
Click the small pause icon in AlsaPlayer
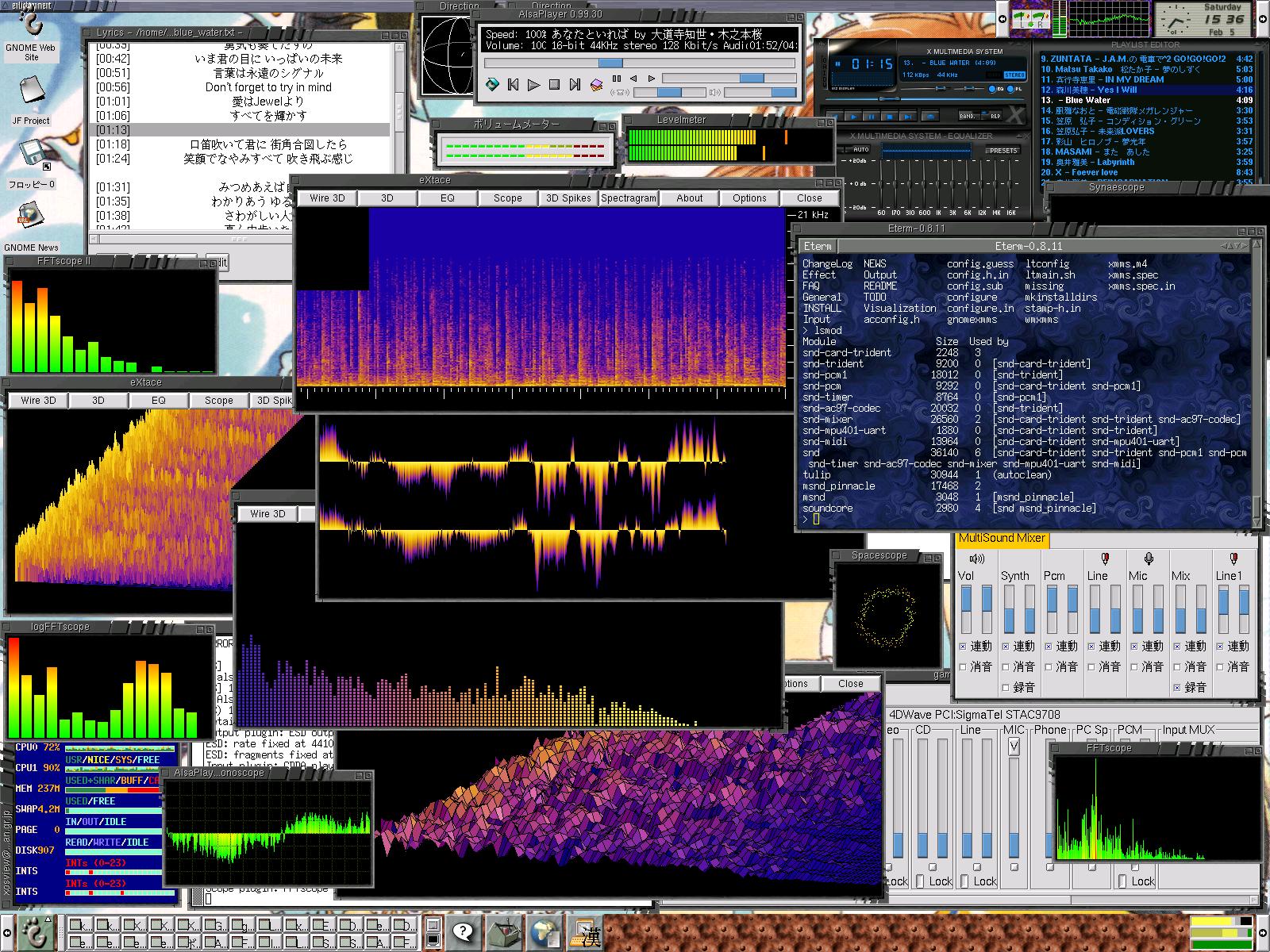click(617, 79)
